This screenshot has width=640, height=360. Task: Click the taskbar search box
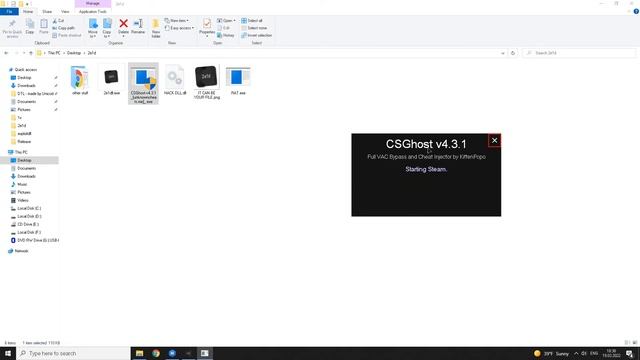[73, 353]
